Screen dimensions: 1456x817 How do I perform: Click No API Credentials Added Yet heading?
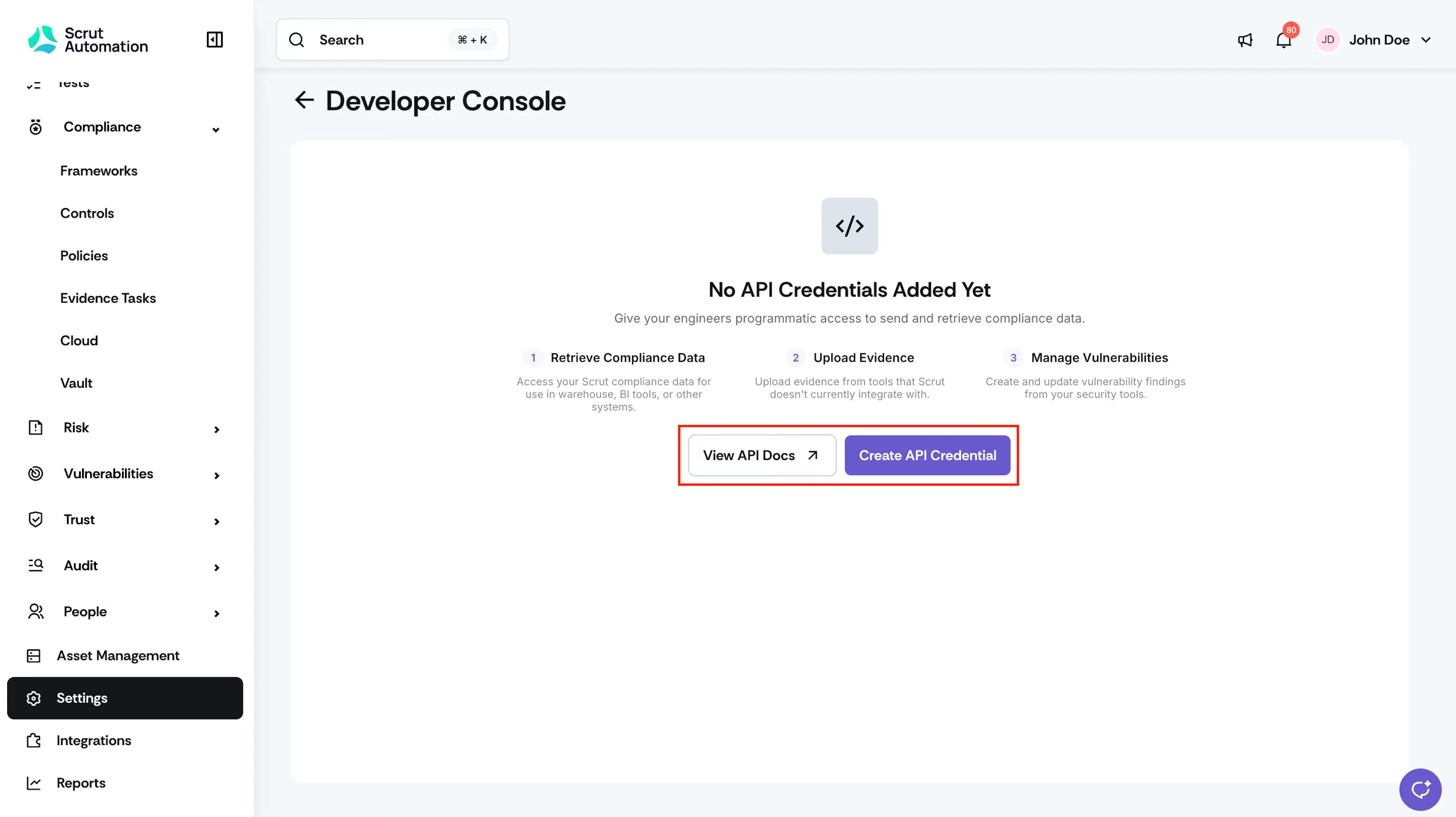pyautogui.click(x=849, y=290)
